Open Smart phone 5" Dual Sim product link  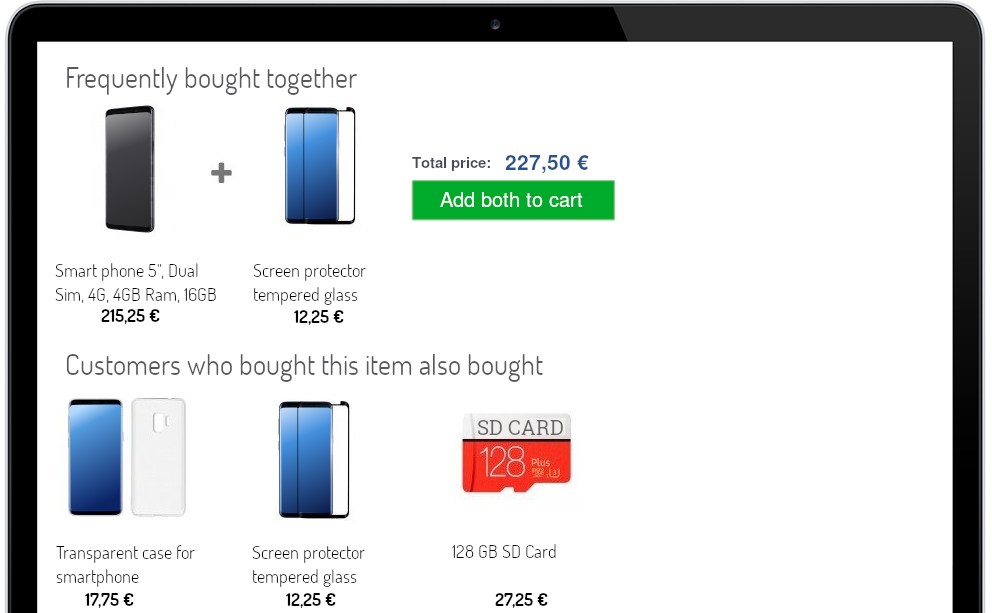click(135, 283)
